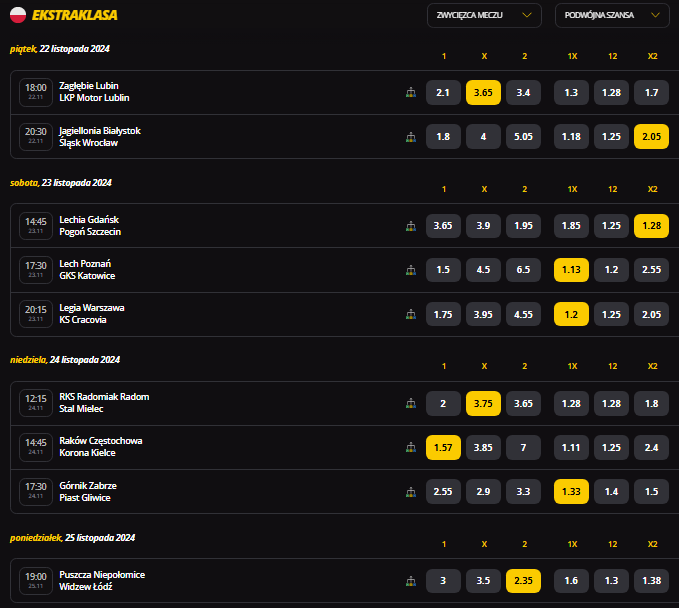Select 6.5 away odds for GKS Katowice
This screenshot has width=679, height=608.
523,270
